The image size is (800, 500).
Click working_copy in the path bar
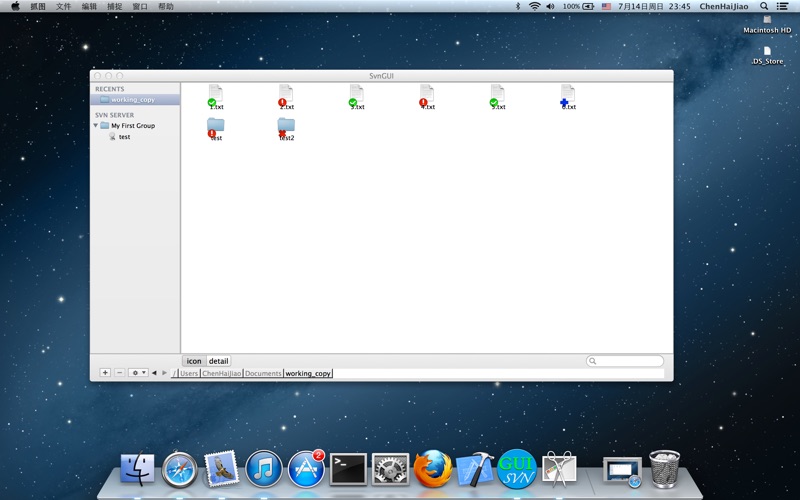(308, 373)
